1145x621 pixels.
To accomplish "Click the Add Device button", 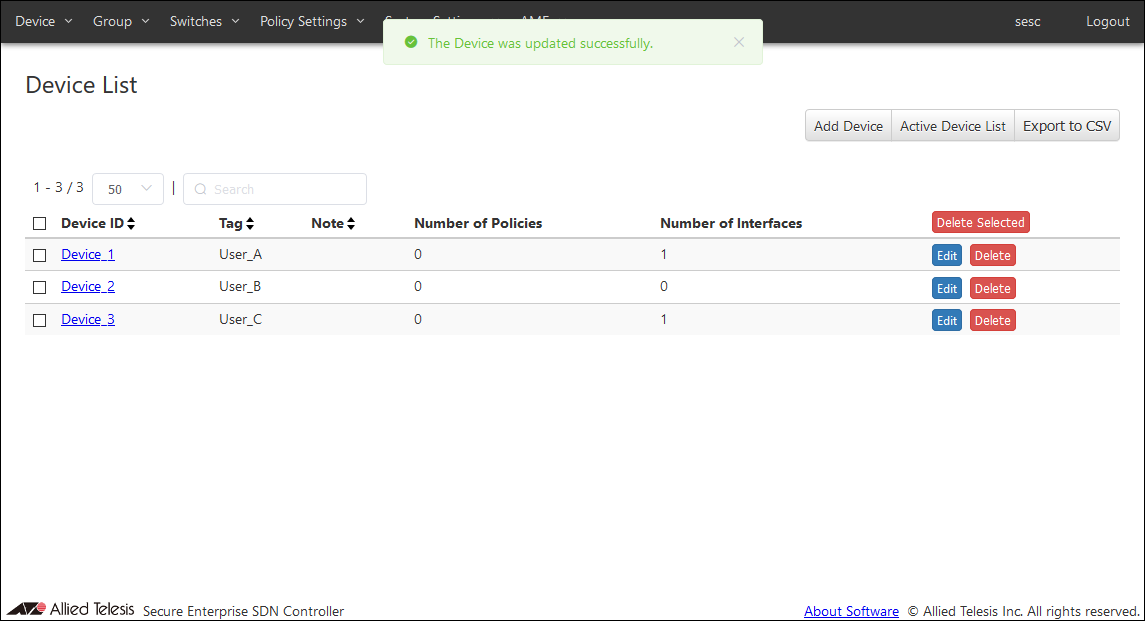I will point(848,126).
